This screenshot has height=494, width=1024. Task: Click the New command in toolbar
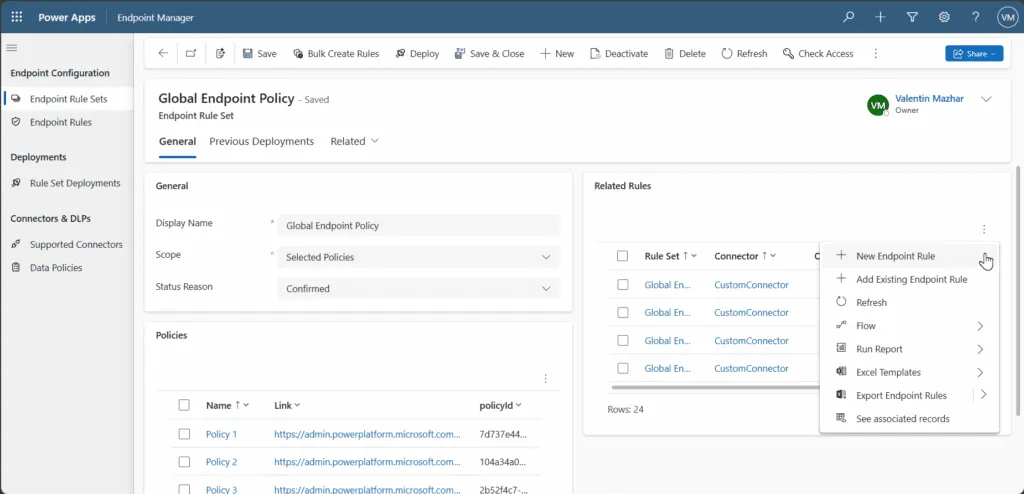556,54
